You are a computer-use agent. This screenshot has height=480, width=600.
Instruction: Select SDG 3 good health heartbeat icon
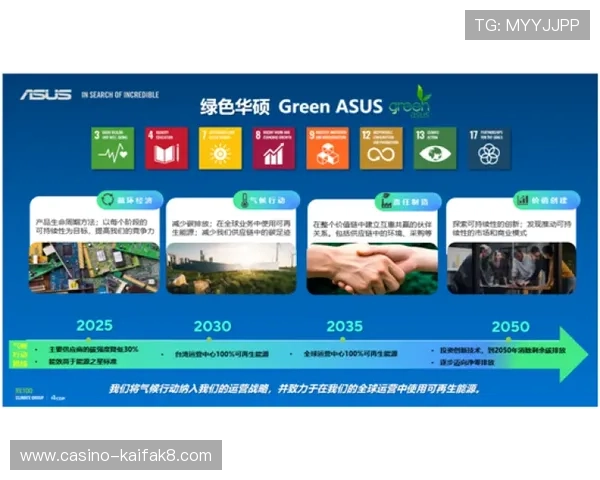click(x=113, y=148)
